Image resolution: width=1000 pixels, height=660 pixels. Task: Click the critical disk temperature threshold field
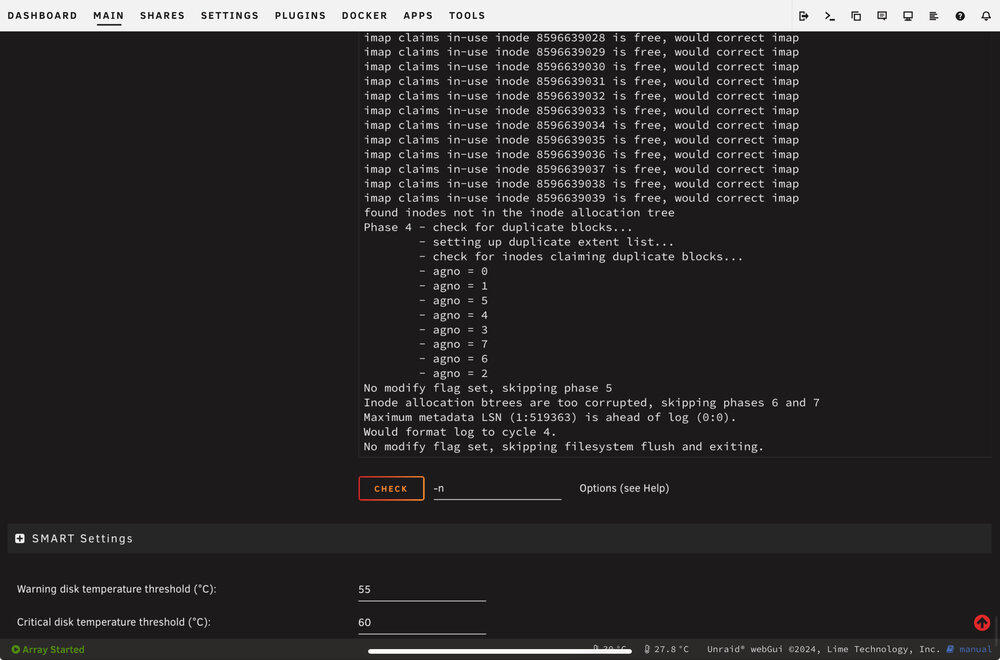tap(422, 622)
